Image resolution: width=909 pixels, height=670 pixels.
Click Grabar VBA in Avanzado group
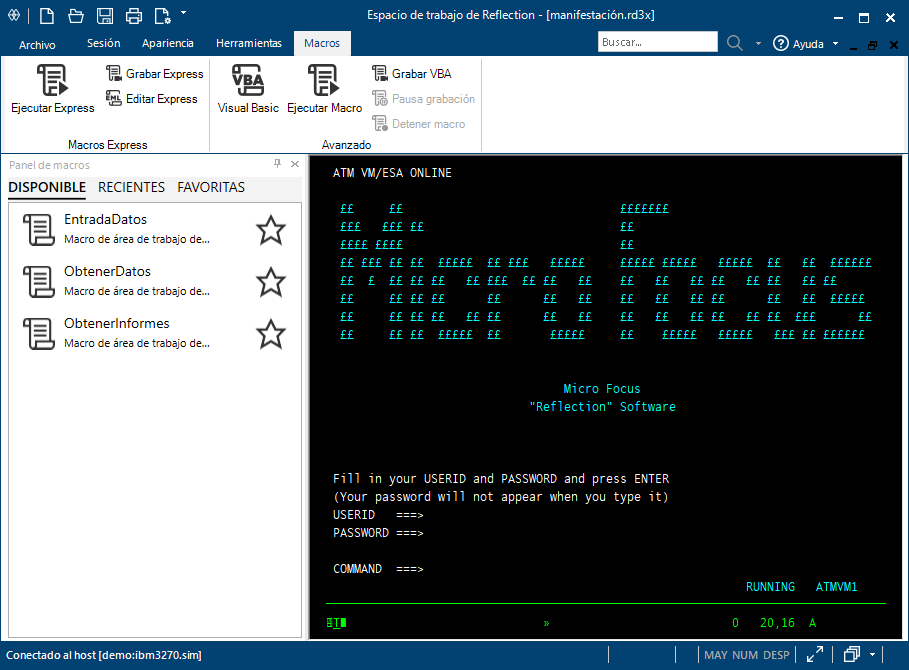click(411, 74)
